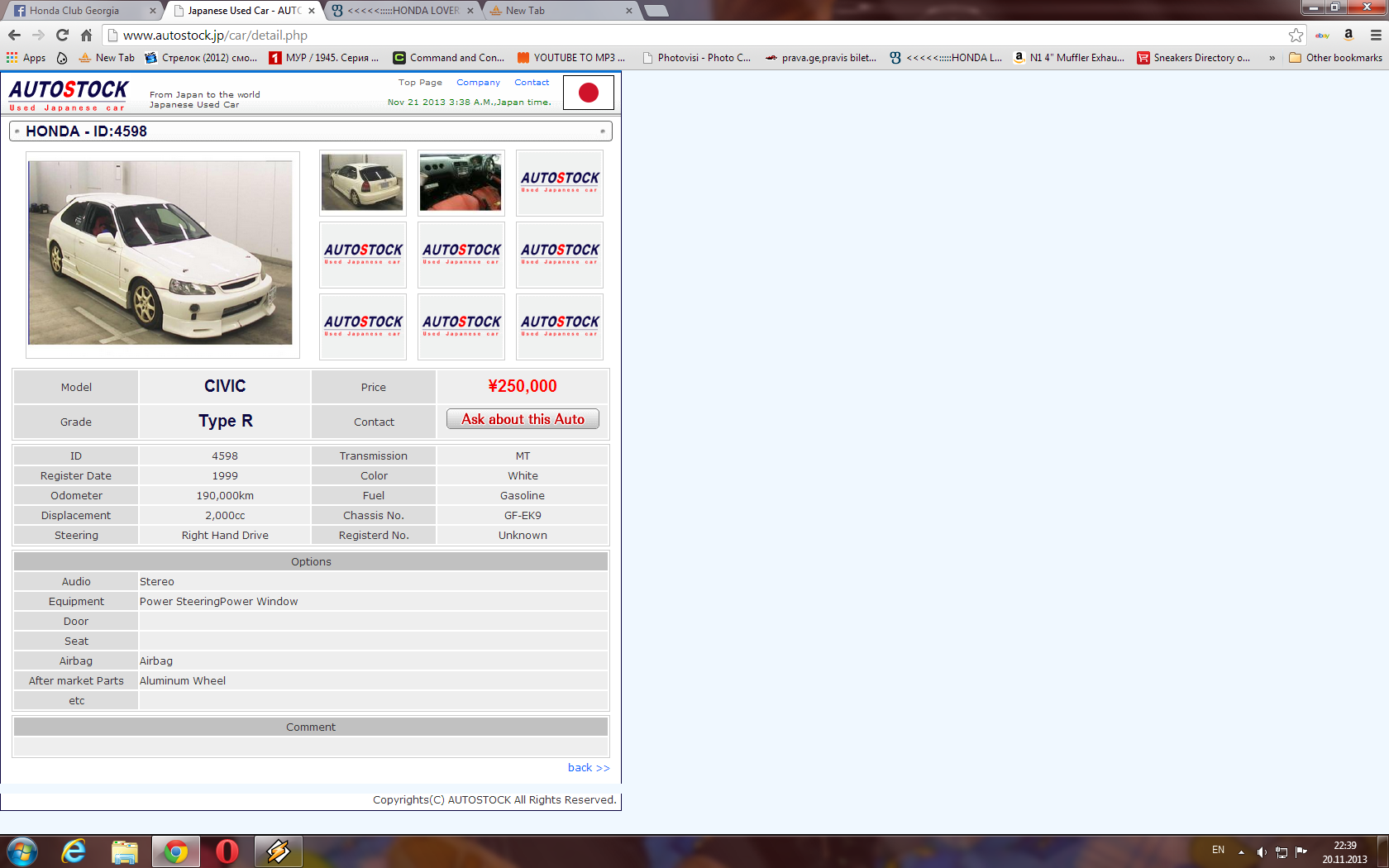Open the Chrome menu icon

click(x=1376, y=35)
